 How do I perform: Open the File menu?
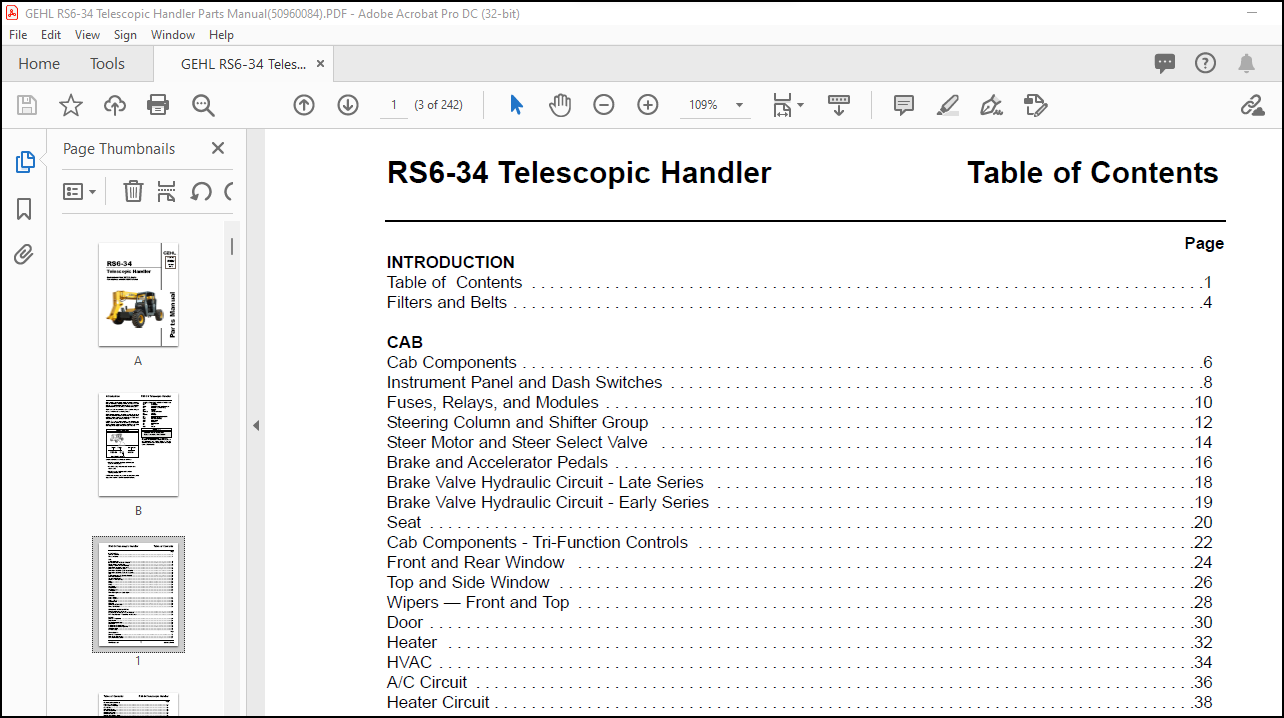point(18,34)
